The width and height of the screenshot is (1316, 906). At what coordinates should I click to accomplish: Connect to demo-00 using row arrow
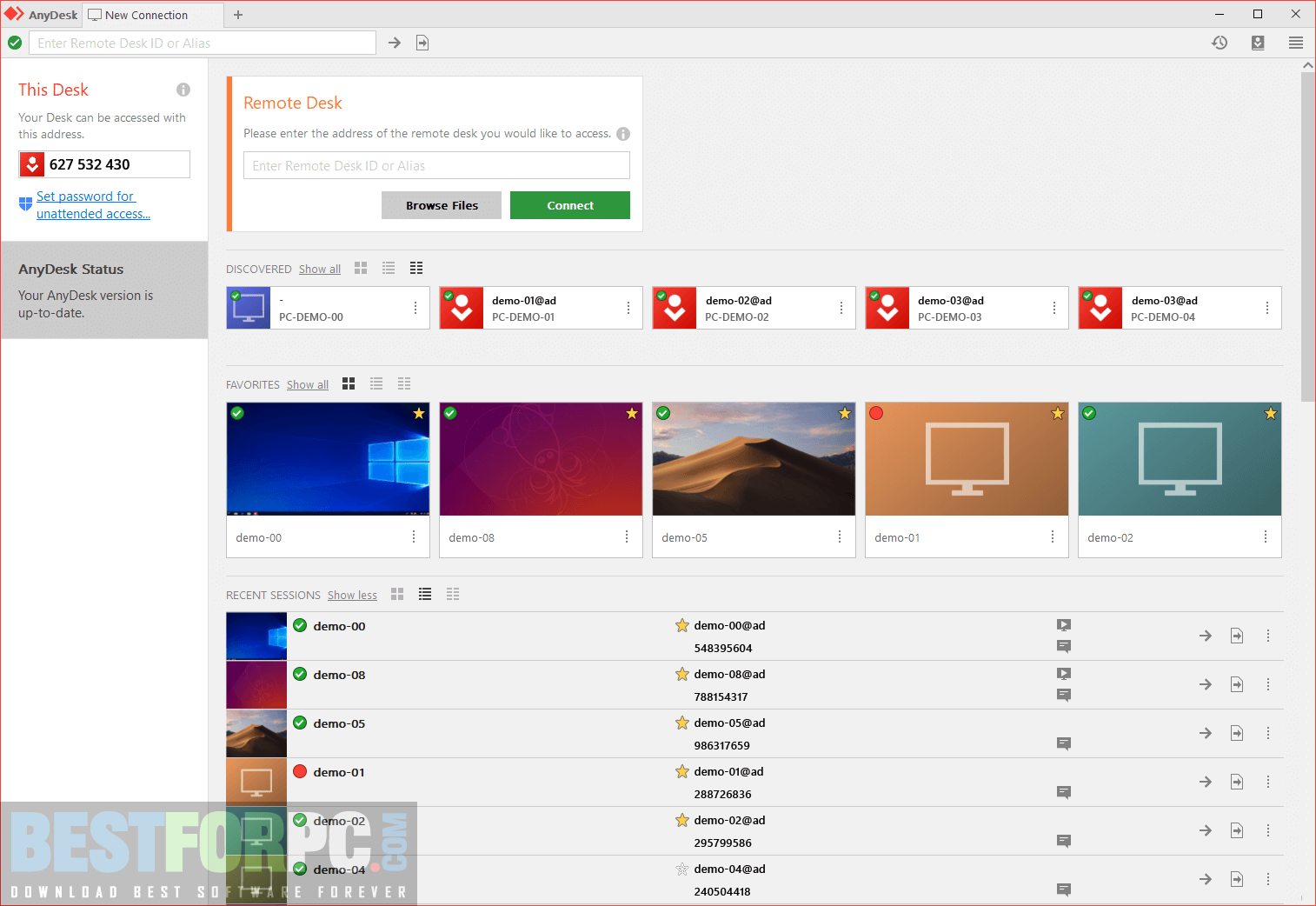click(1206, 636)
